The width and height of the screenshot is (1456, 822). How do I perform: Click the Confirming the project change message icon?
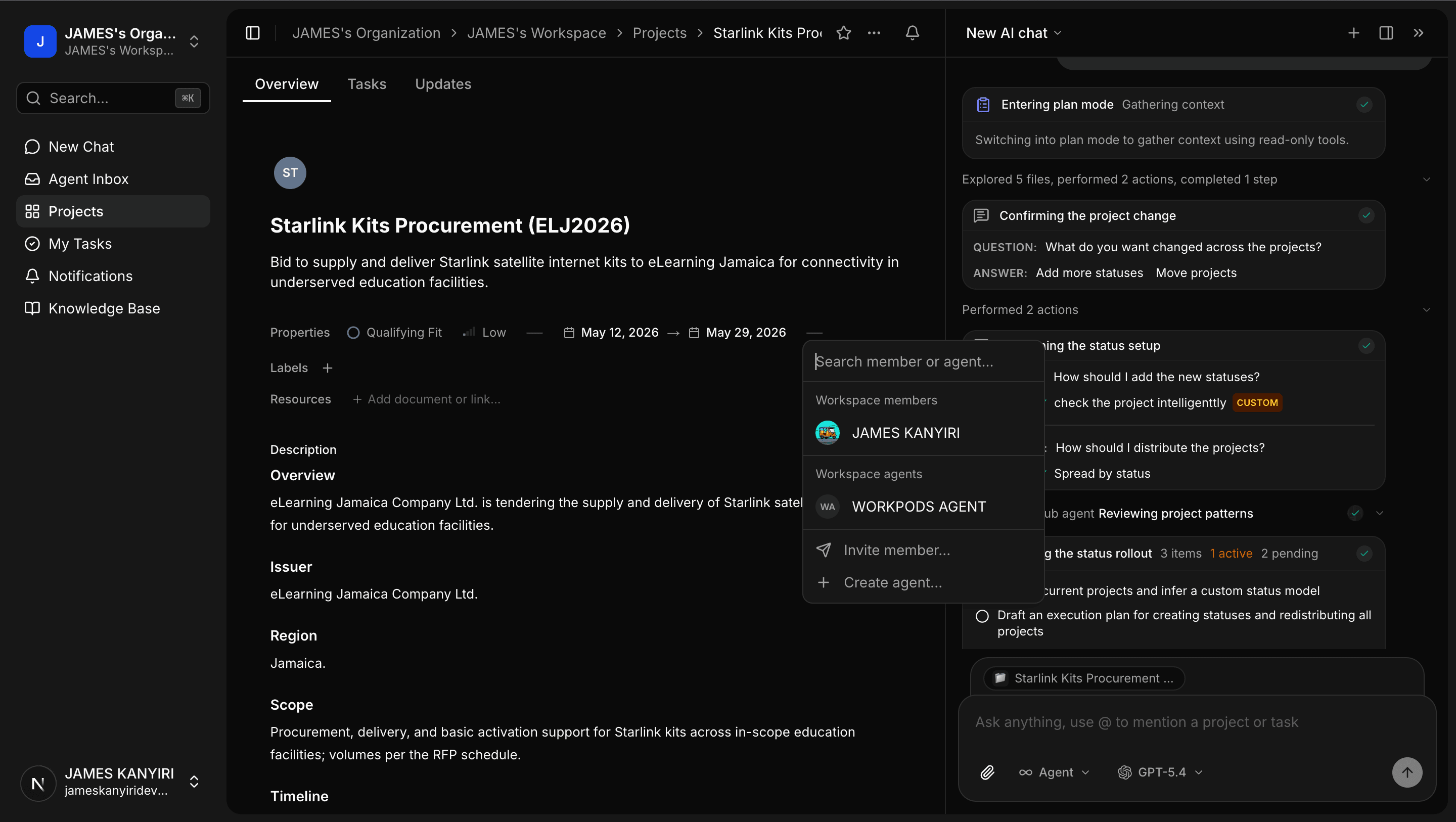pyautogui.click(x=981, y=215)
